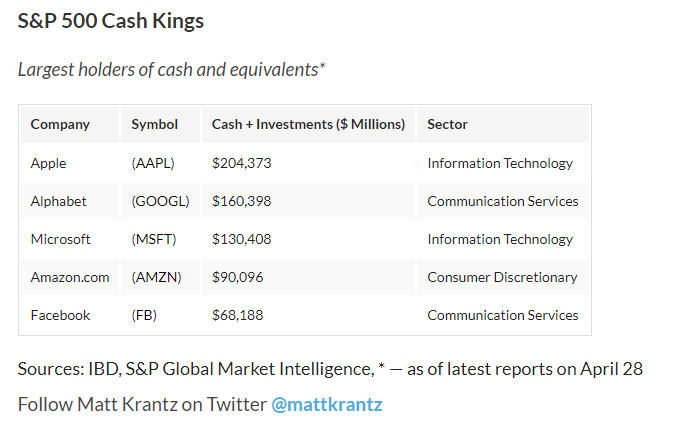
Task: Click the Sector column header
Action: pos(447,124)
